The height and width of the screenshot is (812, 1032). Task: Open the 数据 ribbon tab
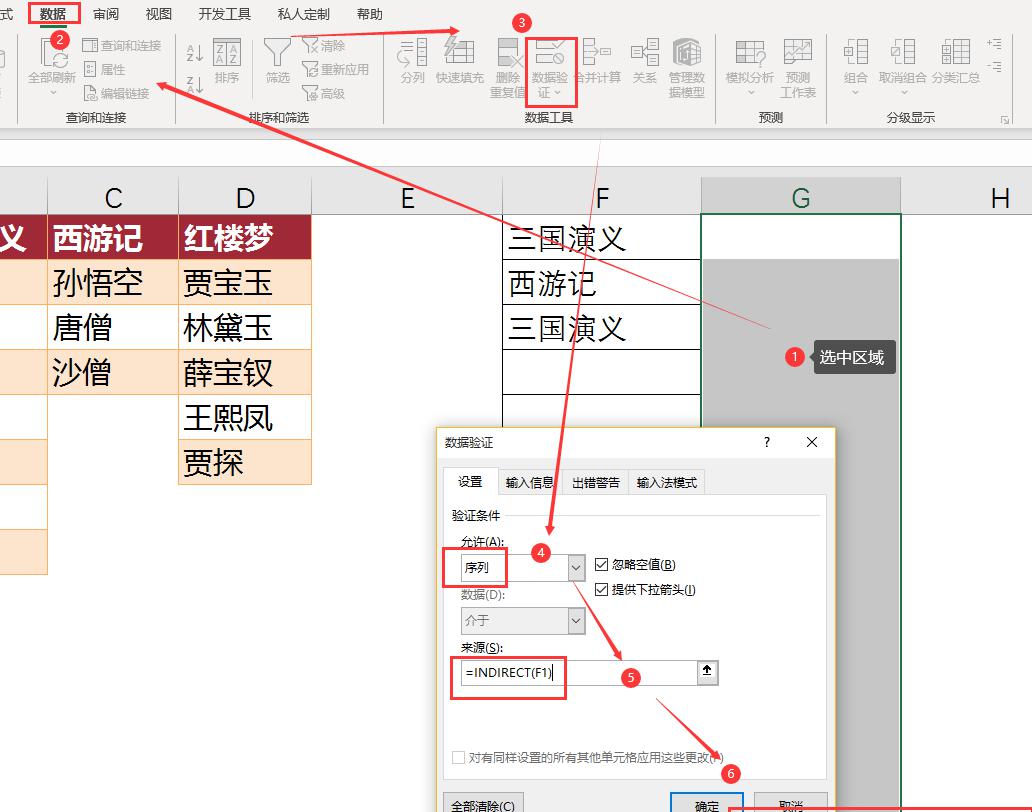point(53,14)
